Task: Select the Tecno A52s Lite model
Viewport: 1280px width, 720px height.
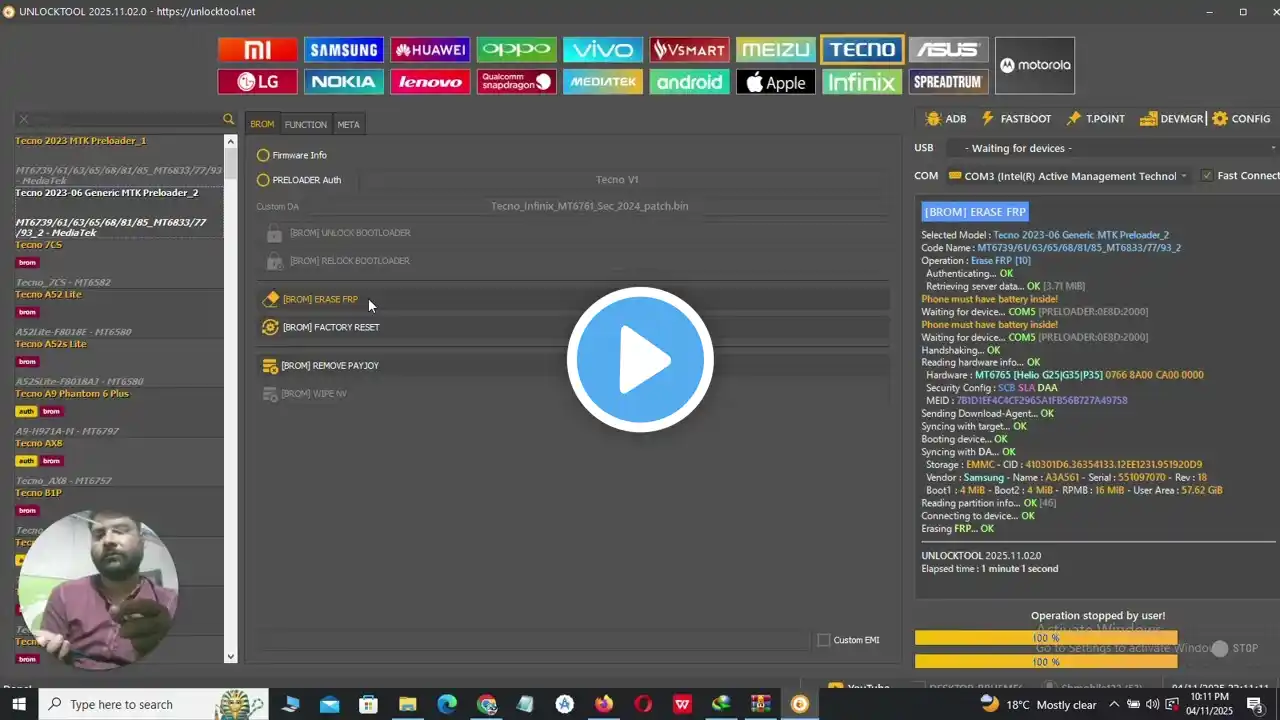Action: [118, 362]
